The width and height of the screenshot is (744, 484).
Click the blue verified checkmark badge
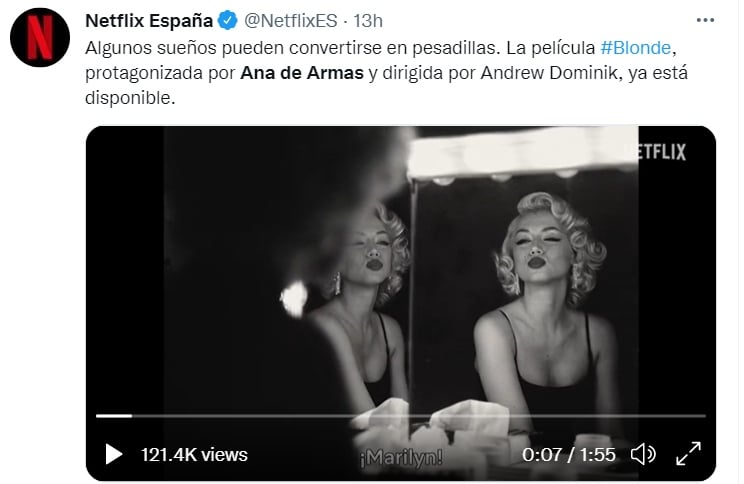click(x=226, y=21)
